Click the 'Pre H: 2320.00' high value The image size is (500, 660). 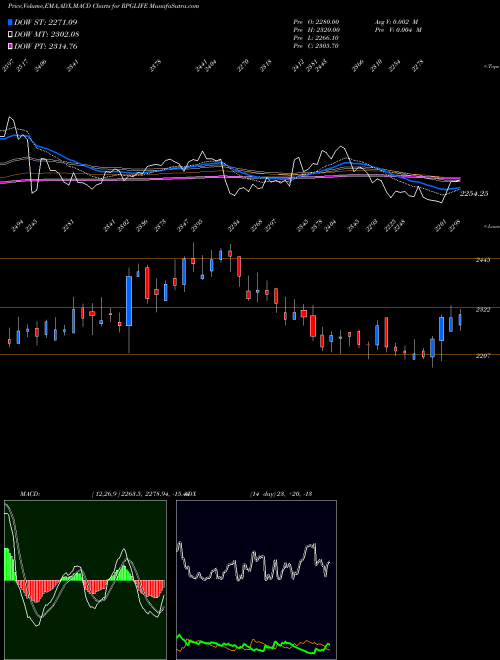(316, 30)
